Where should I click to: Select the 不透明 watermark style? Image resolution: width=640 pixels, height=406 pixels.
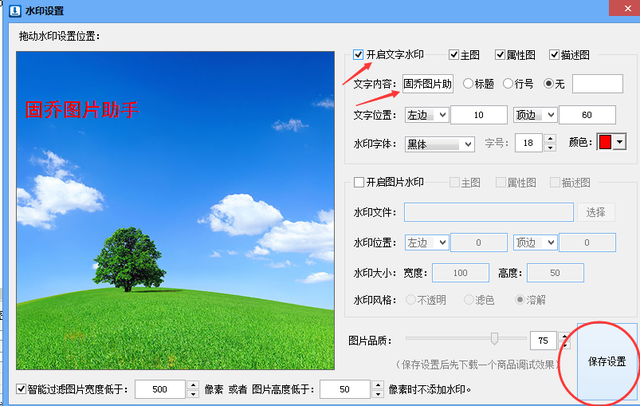(411, 300)
